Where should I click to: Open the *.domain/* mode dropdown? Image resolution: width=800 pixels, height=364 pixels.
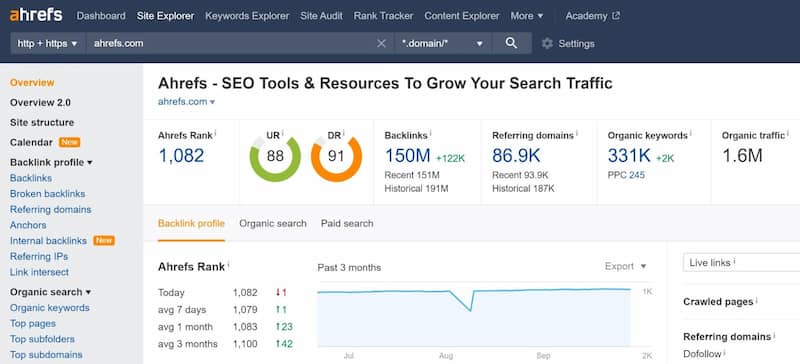[x=443, y=43]
